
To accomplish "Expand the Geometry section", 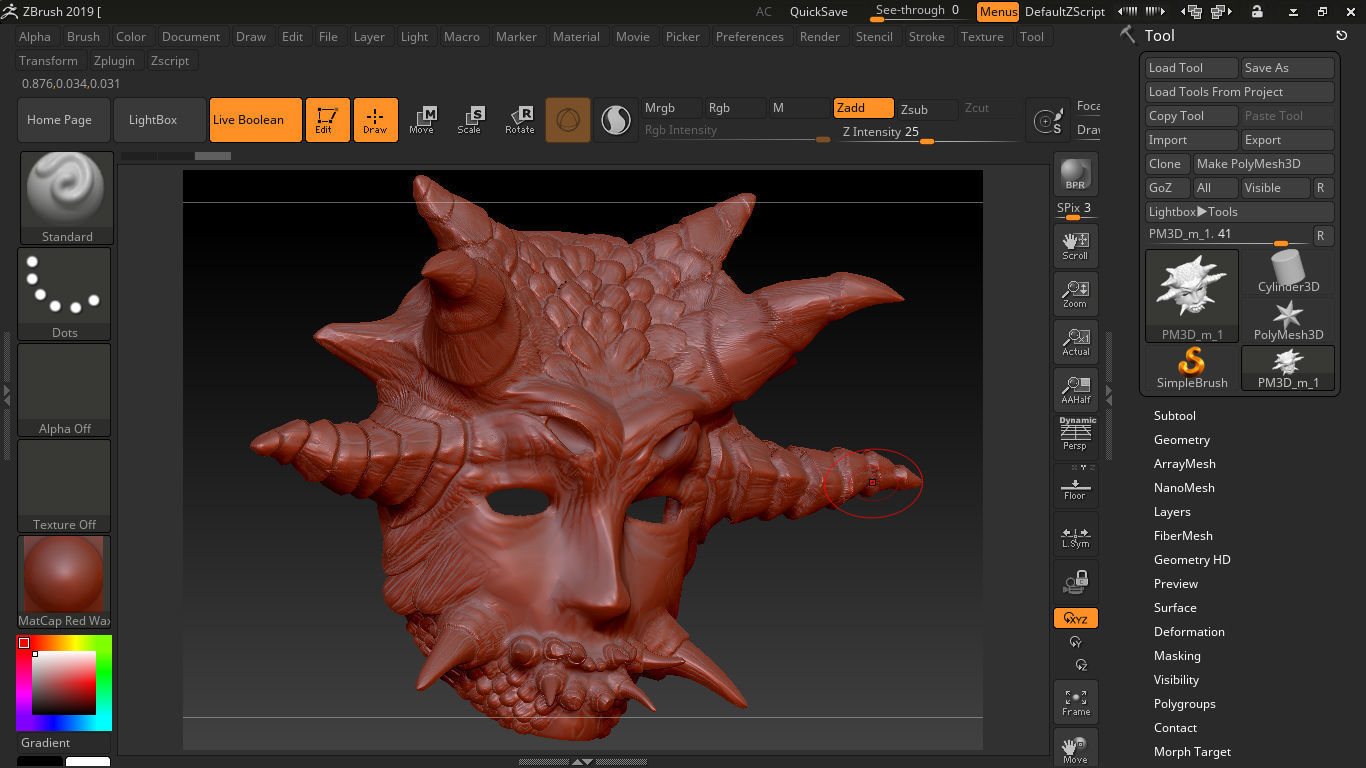I will 1181,440.
